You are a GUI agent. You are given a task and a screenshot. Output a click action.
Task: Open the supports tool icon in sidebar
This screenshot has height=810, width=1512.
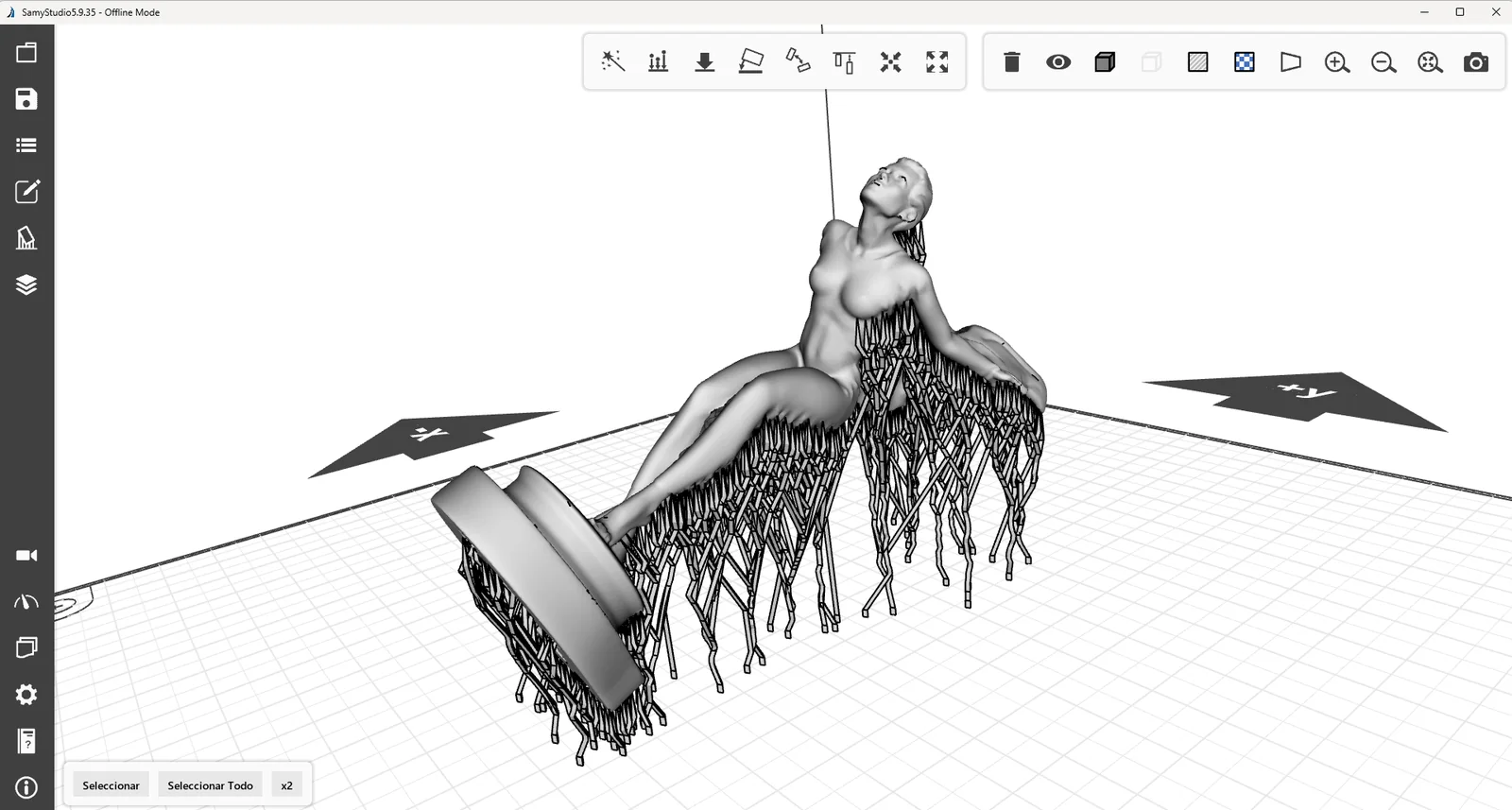(x=26, y=237)
